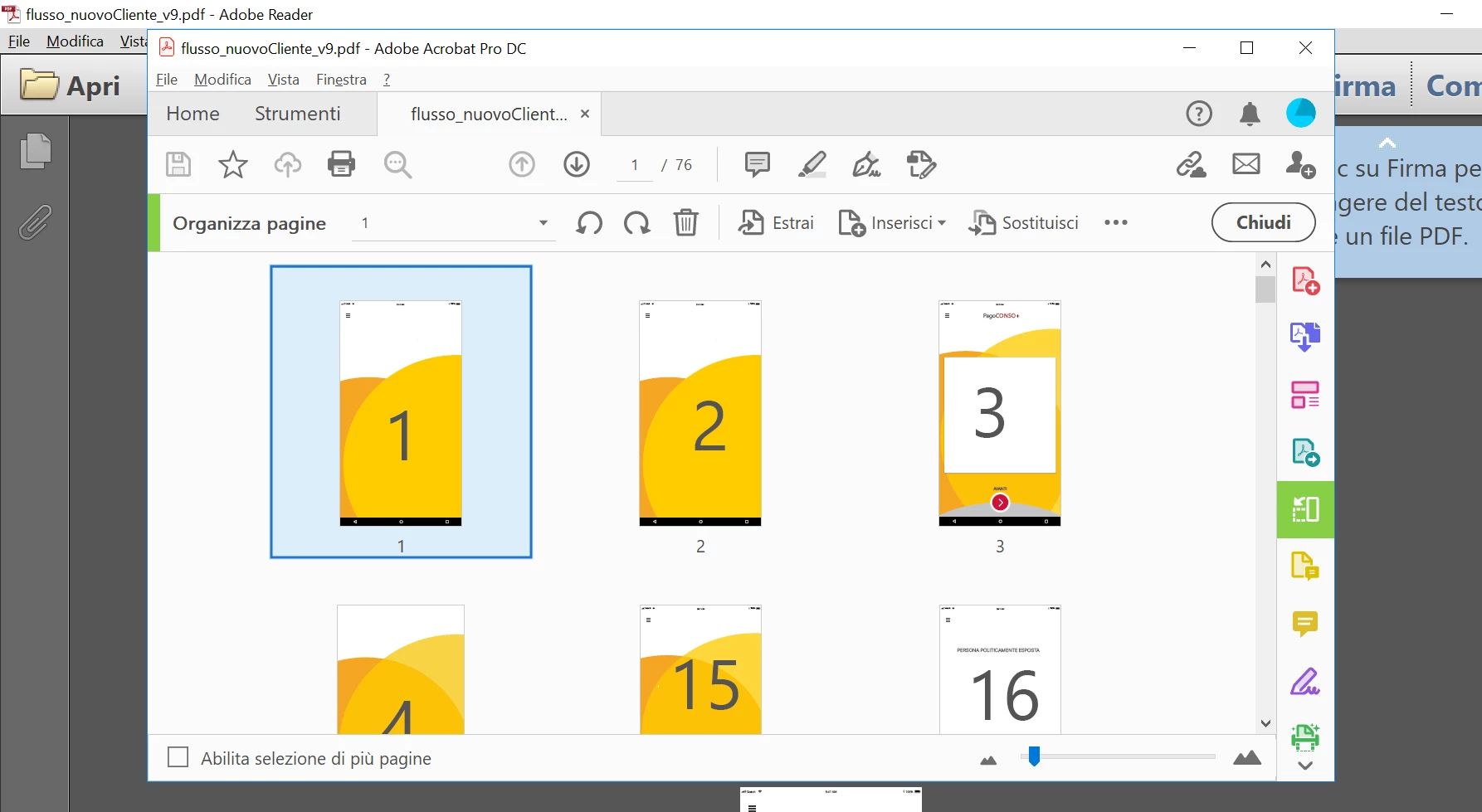
Task: Add a comment with the speech bubble icon
Action: 757,164
